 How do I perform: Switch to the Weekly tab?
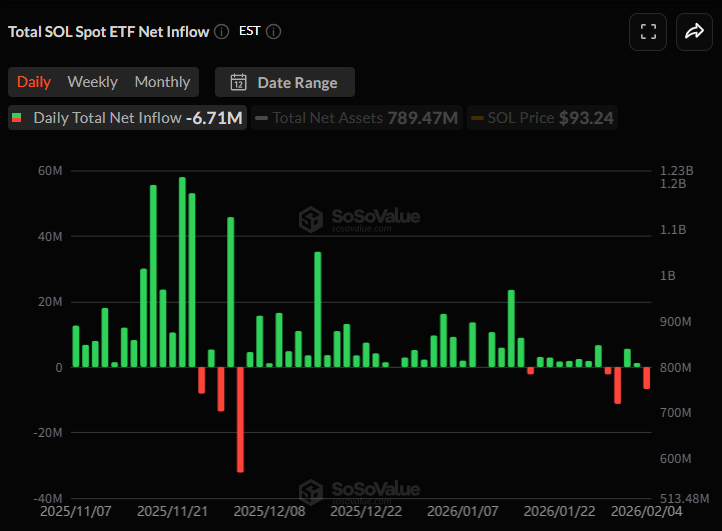point(92,82)
